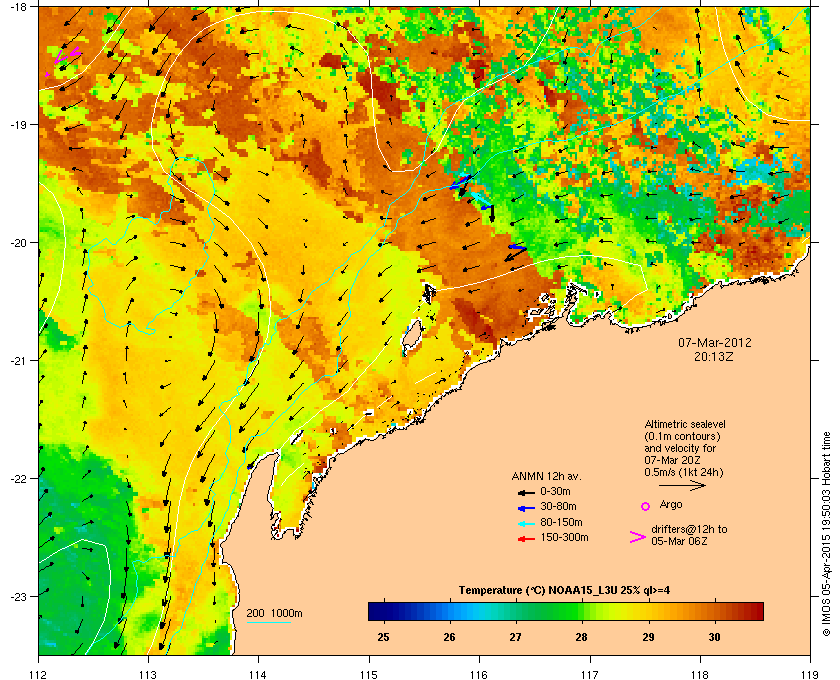Click the longitude axis label 119
This screenshot has height=680, width=840.
point(810,675)
